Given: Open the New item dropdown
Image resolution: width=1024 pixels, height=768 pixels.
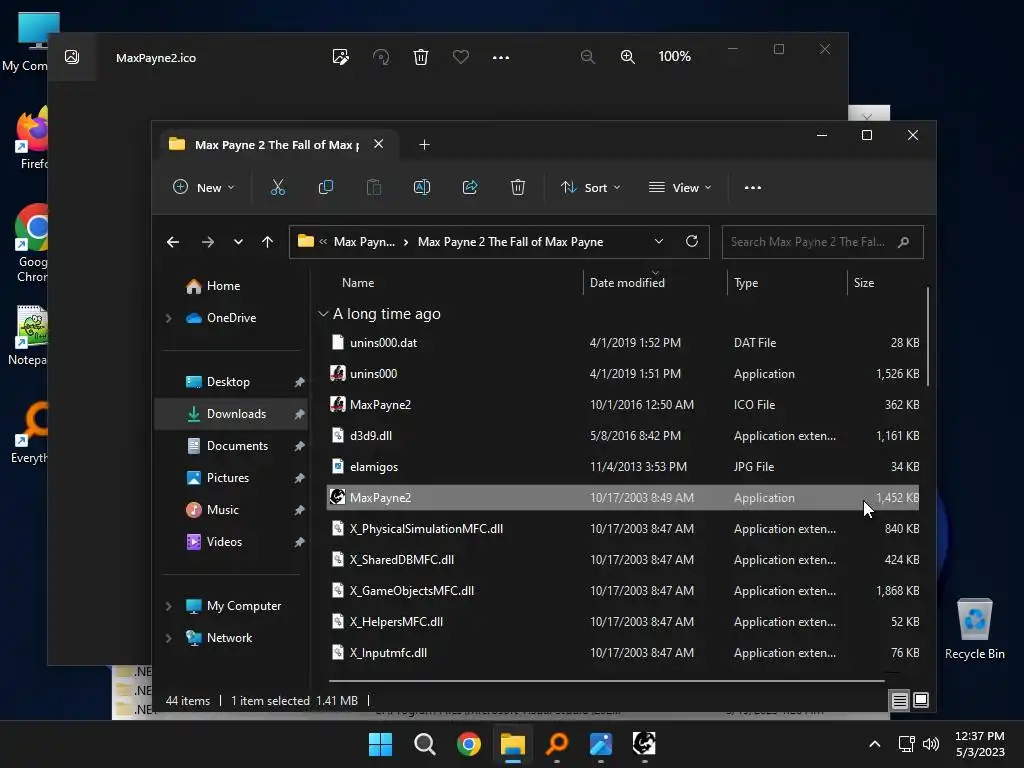Looking at the screenshot, I should click(203, 187).
